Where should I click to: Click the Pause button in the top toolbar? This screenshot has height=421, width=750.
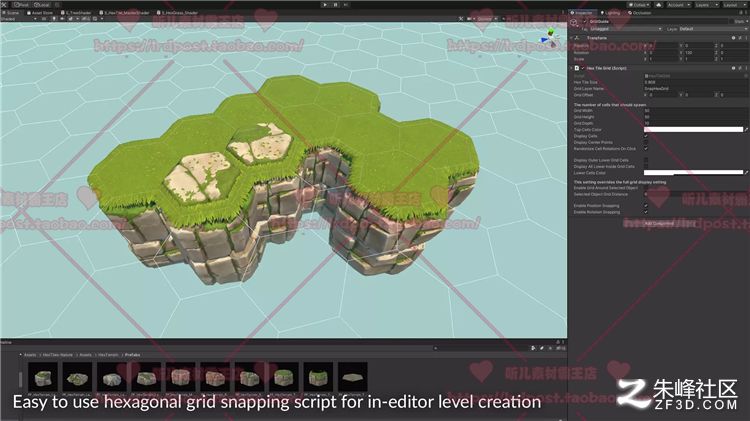tap(336, 5)
